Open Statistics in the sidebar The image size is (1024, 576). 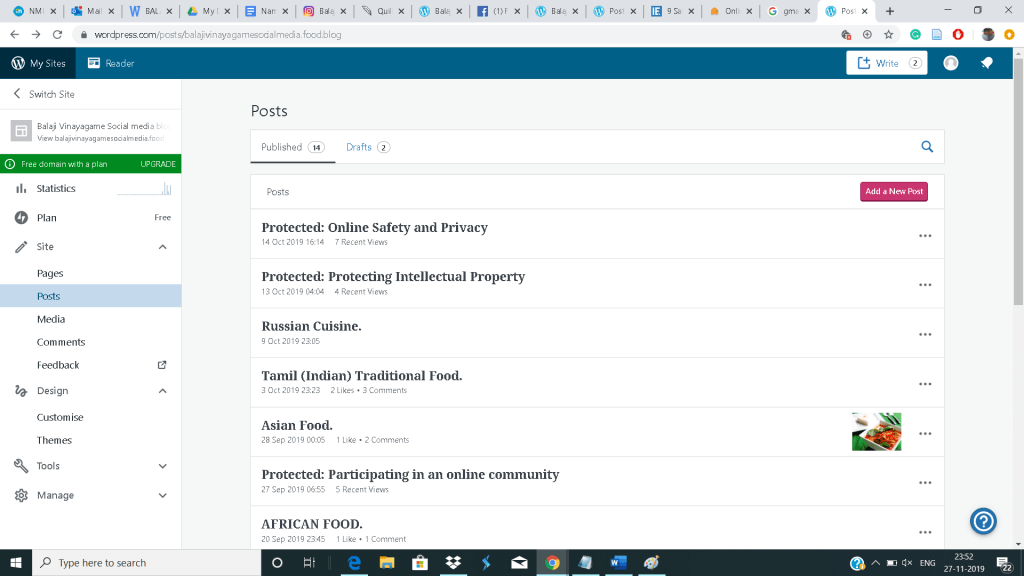tap(56, 188)
